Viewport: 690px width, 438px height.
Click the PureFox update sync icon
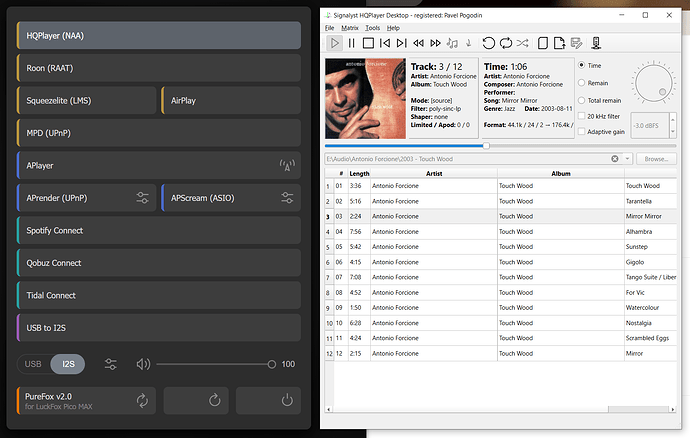pyautogui.click(x=143, y=400)
